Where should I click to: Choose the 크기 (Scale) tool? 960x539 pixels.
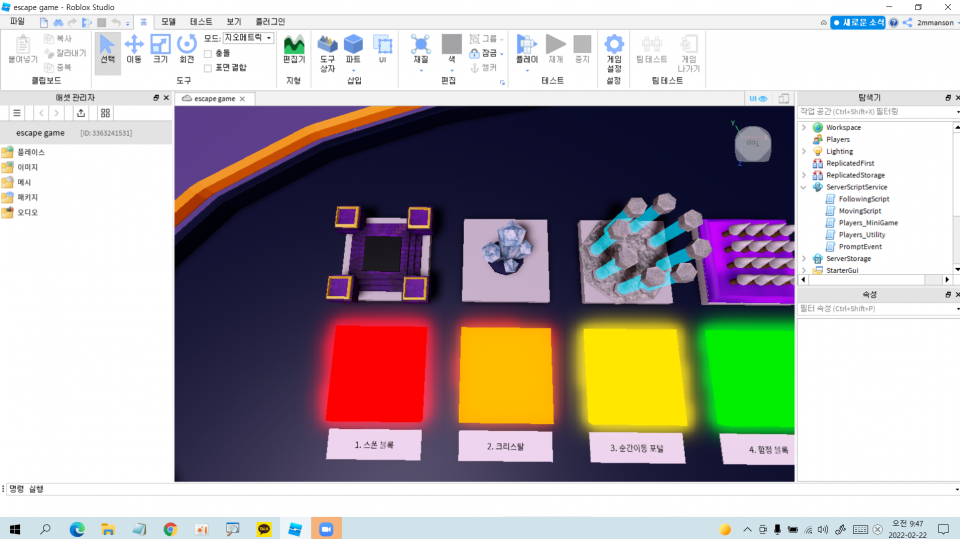click(160, 49)
